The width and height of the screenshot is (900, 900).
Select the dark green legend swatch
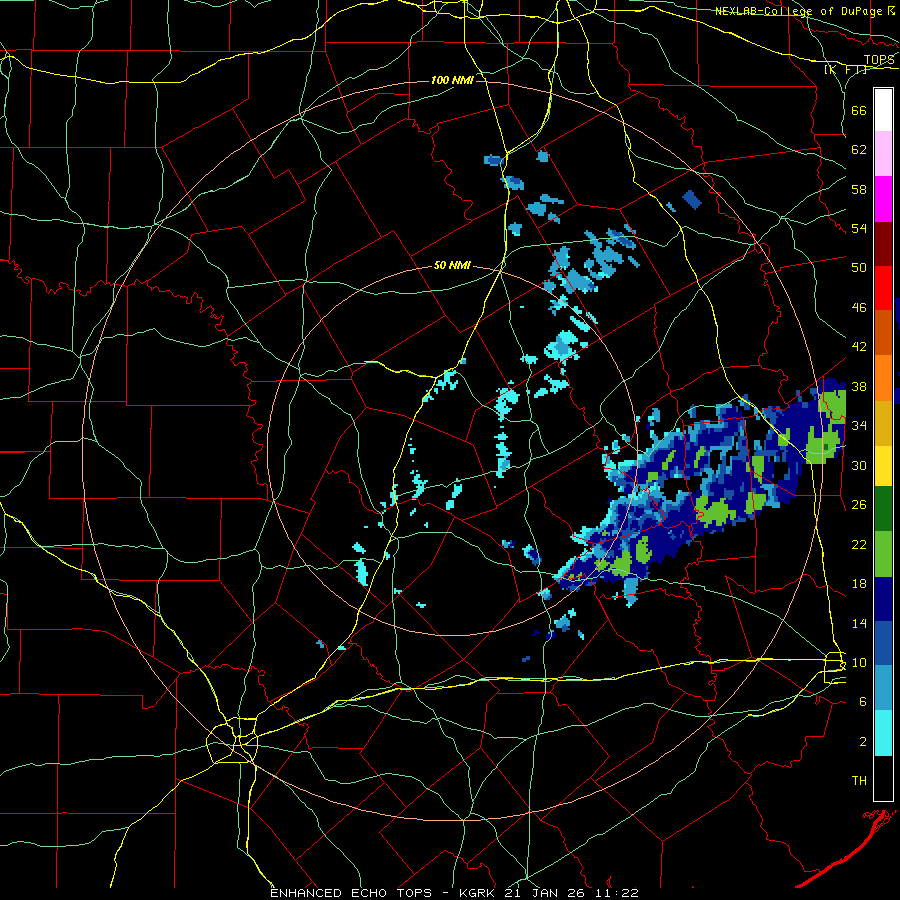coord(883,509)
